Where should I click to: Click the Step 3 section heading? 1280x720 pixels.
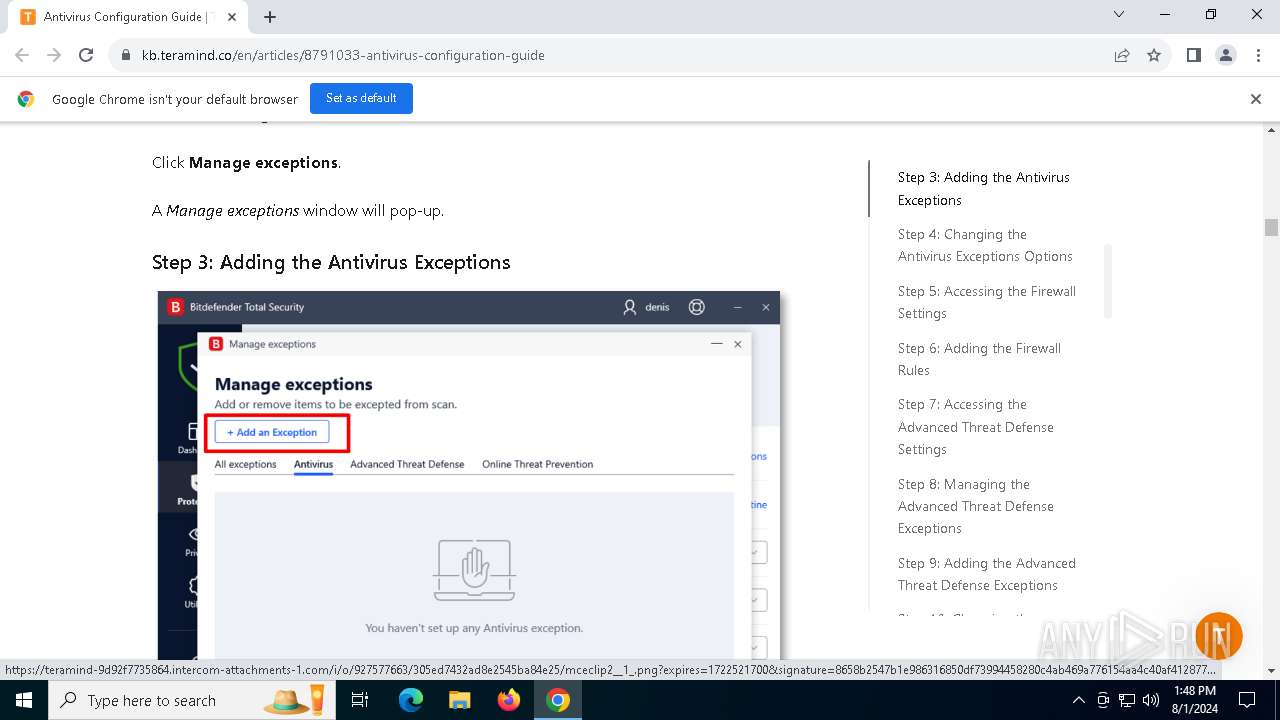331,262
